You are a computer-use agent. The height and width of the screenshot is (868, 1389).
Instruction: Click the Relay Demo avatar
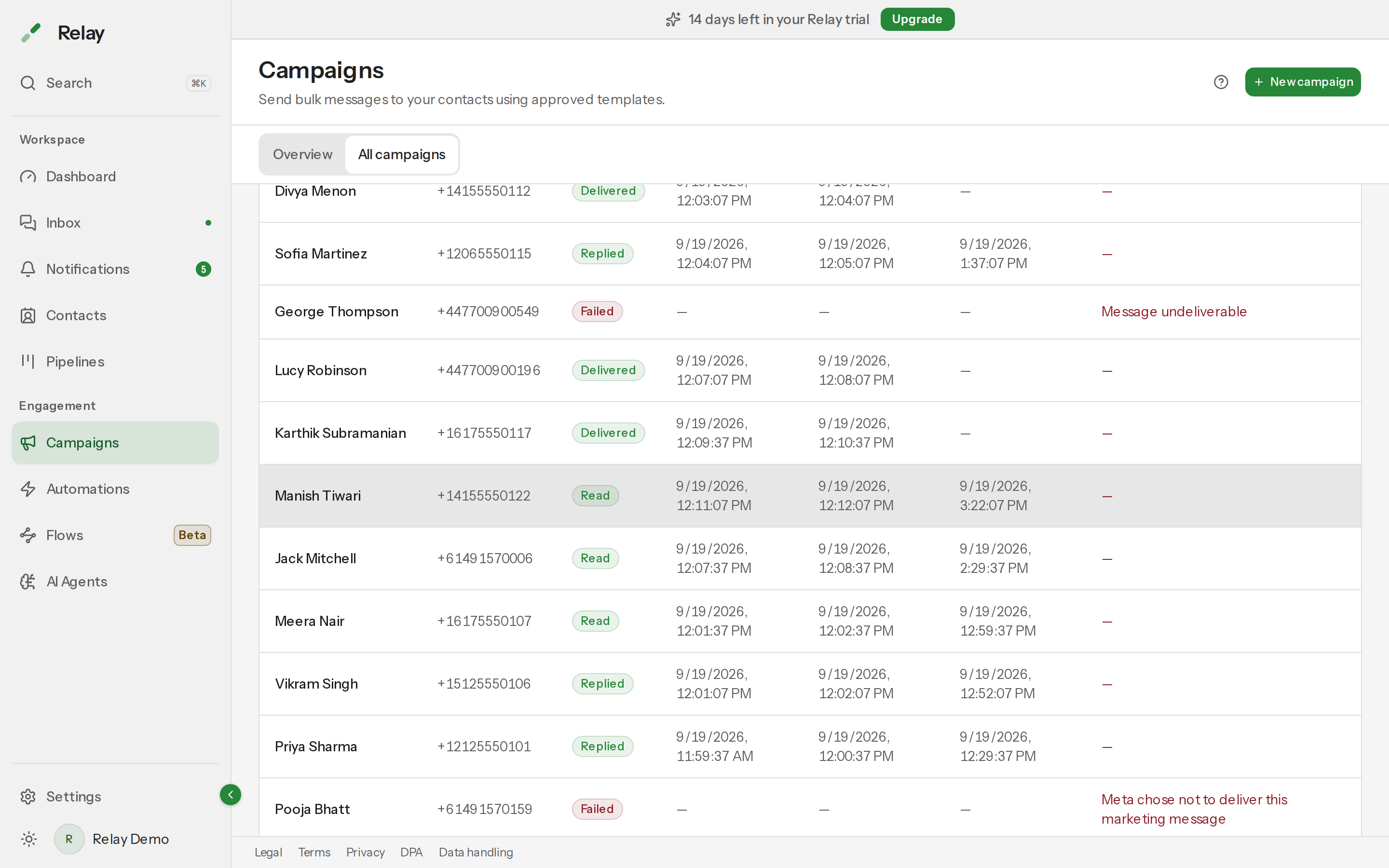69,839
